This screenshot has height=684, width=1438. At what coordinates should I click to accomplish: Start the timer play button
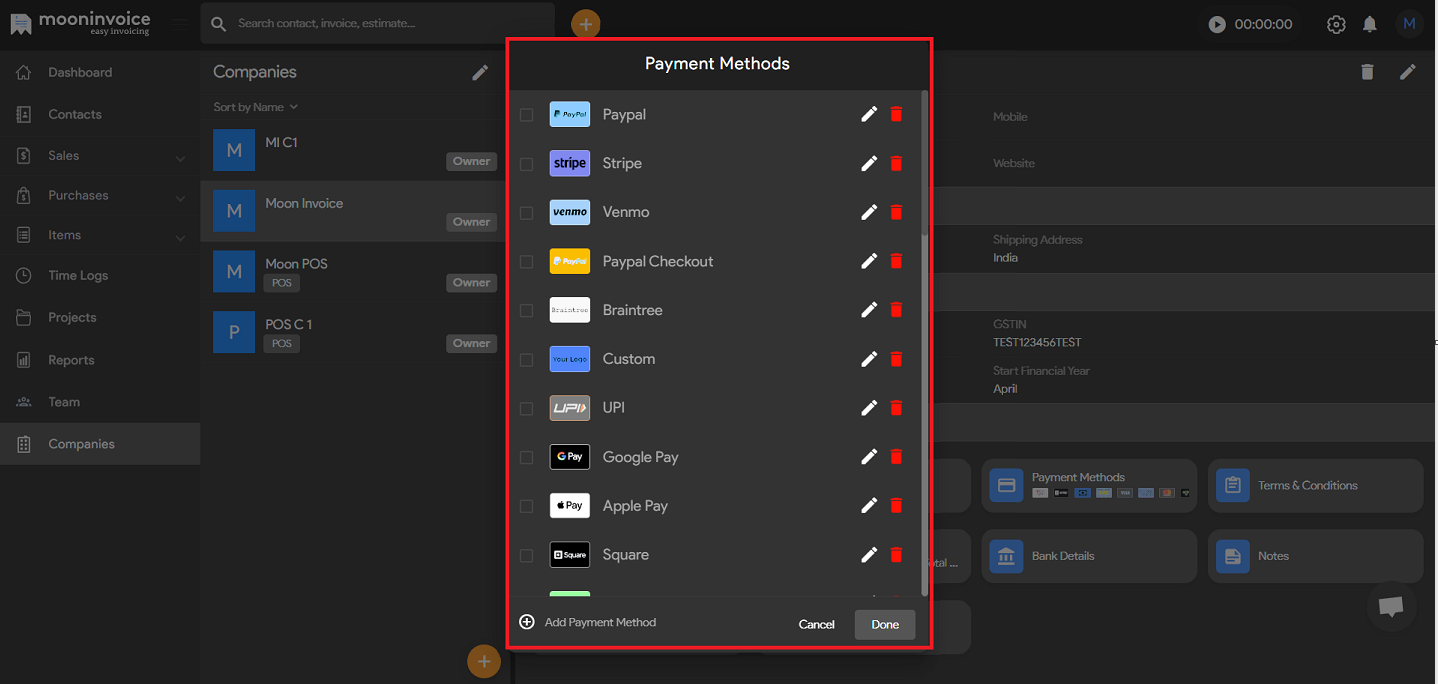pyautogui.click(x=1217, y=24)
